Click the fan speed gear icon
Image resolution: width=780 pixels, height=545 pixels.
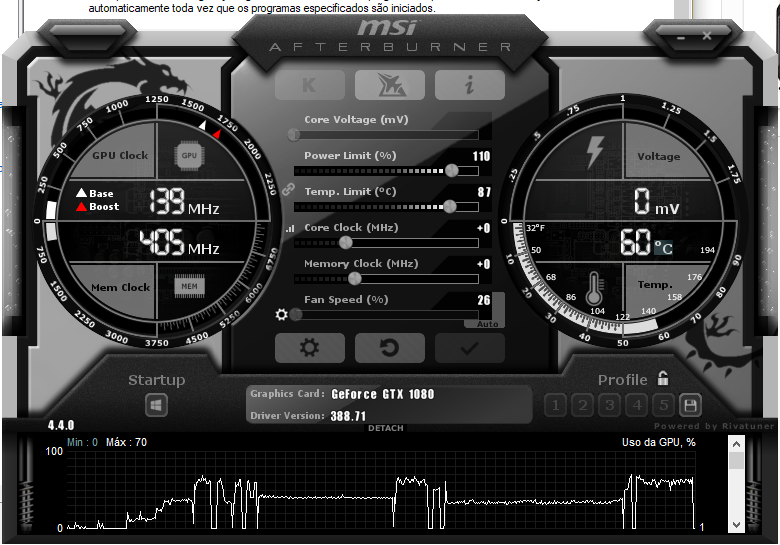282,315
